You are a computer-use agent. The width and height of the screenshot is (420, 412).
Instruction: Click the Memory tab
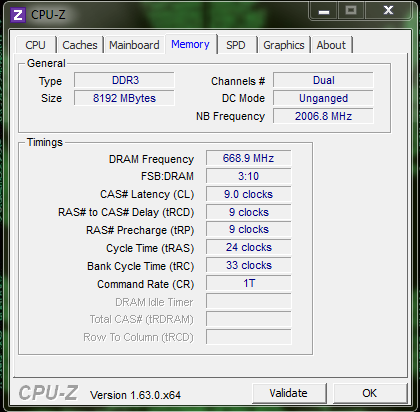190,44
